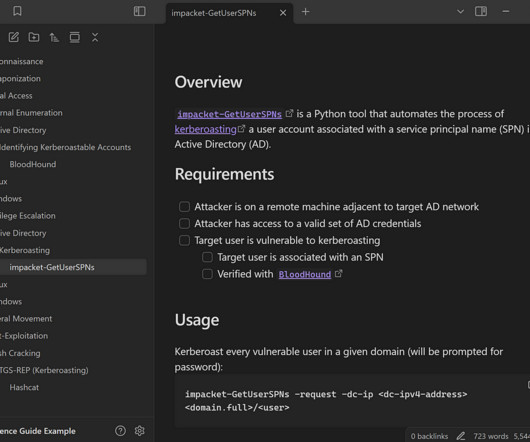530x442 pixels.
Task: Open the Reconnaissance folder in sidebar
Action: (22, 62)
